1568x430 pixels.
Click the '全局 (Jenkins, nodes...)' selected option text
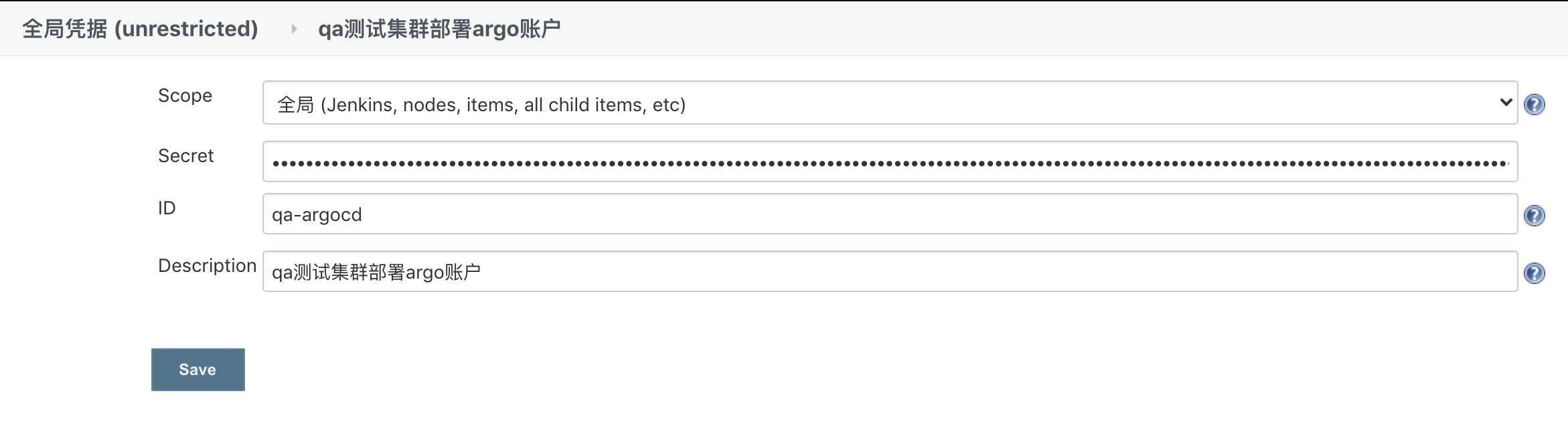click(x=481, y=105)
